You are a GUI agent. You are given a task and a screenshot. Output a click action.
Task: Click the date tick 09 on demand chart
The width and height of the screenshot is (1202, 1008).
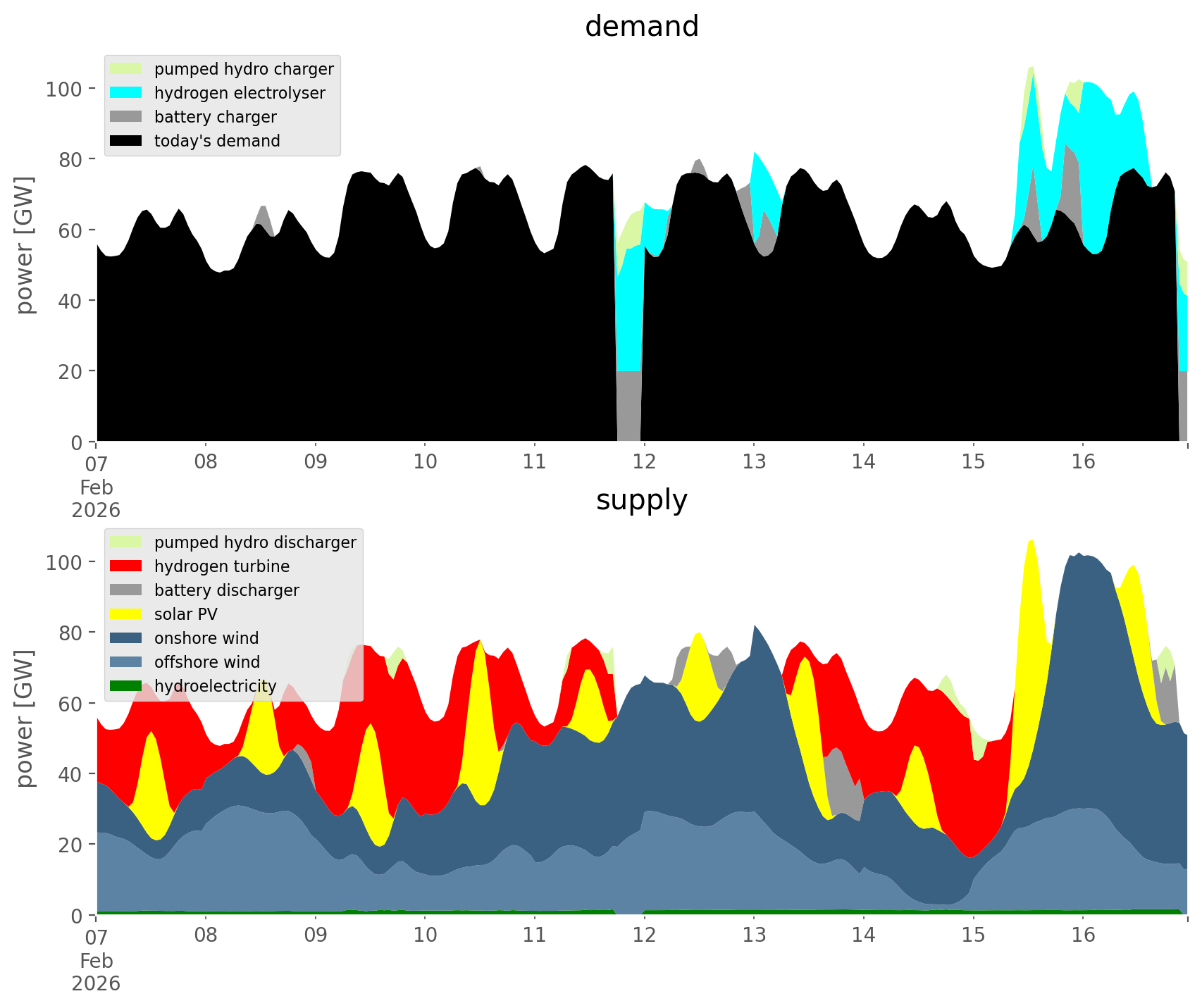[316, 462]
